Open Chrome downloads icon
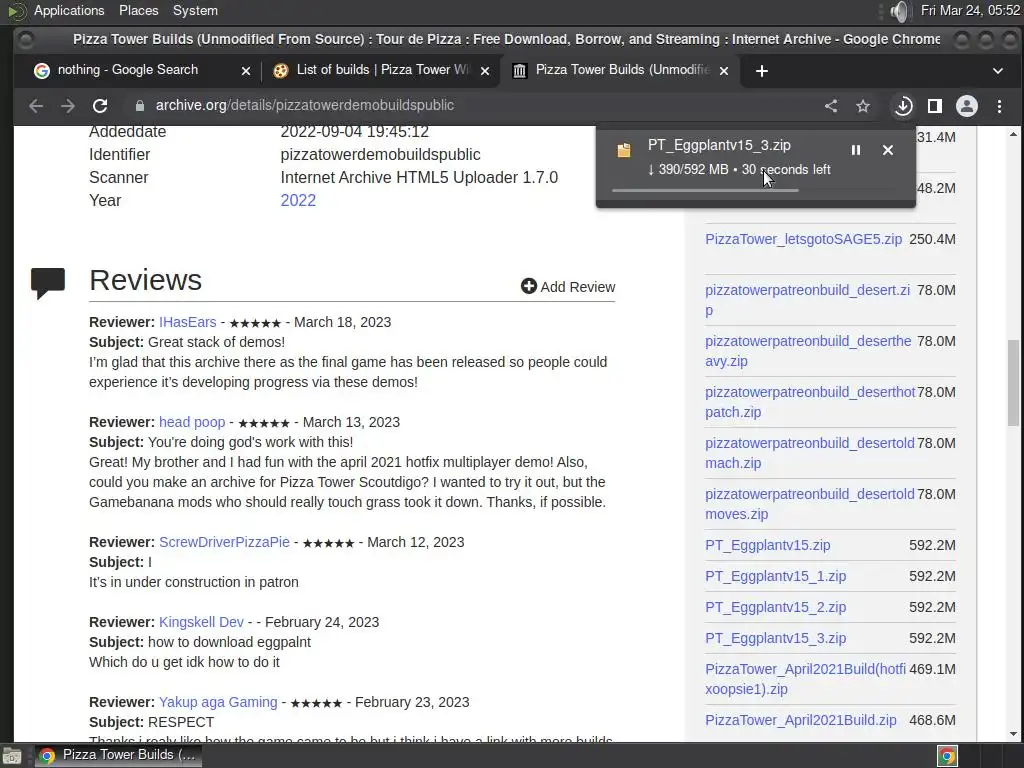1024x768 pixels. (903, 106)
